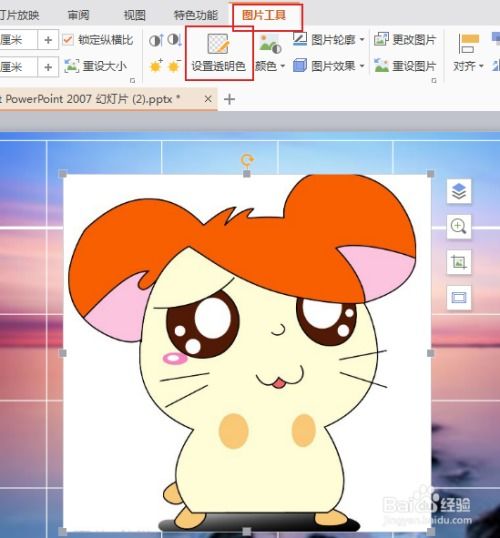500x538 pixels.
Task: Open picture settings dialog launcher beside 重设图片
Action: 434,81
